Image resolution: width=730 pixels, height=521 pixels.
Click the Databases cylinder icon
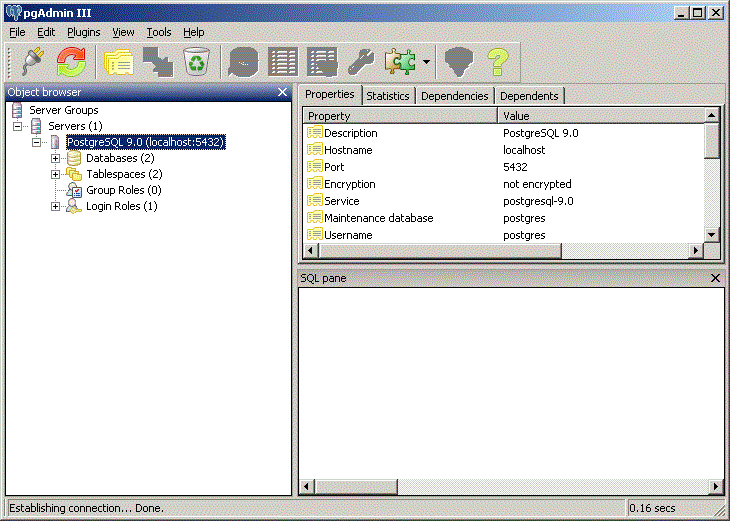(x=74, y=158)
